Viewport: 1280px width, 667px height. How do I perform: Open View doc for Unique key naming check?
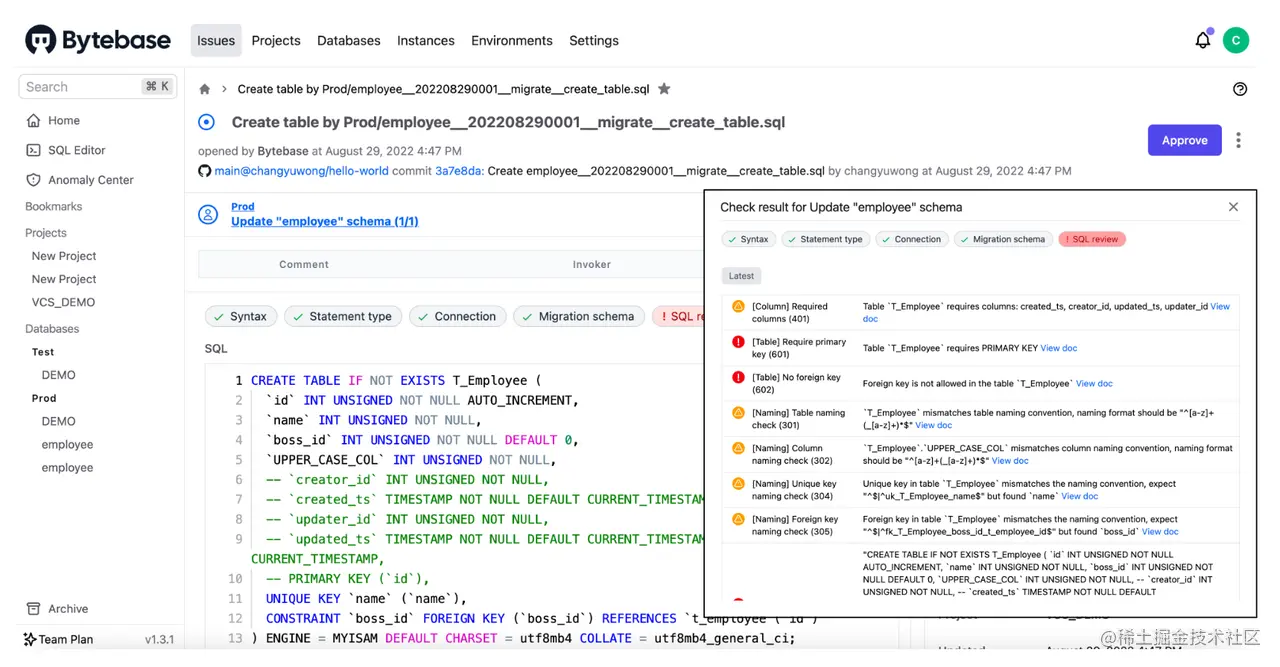(x=1079, y=496)
